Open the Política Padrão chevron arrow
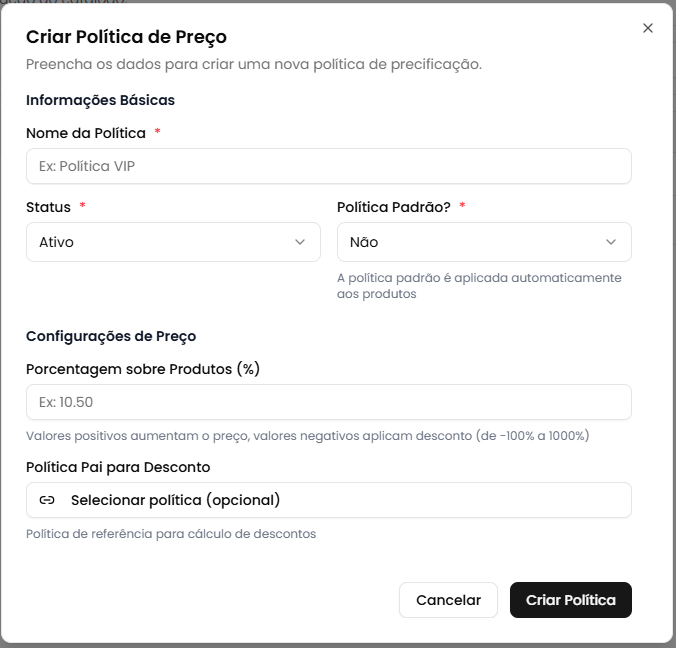This screenshot has height=648, width=676. (611, 242)
